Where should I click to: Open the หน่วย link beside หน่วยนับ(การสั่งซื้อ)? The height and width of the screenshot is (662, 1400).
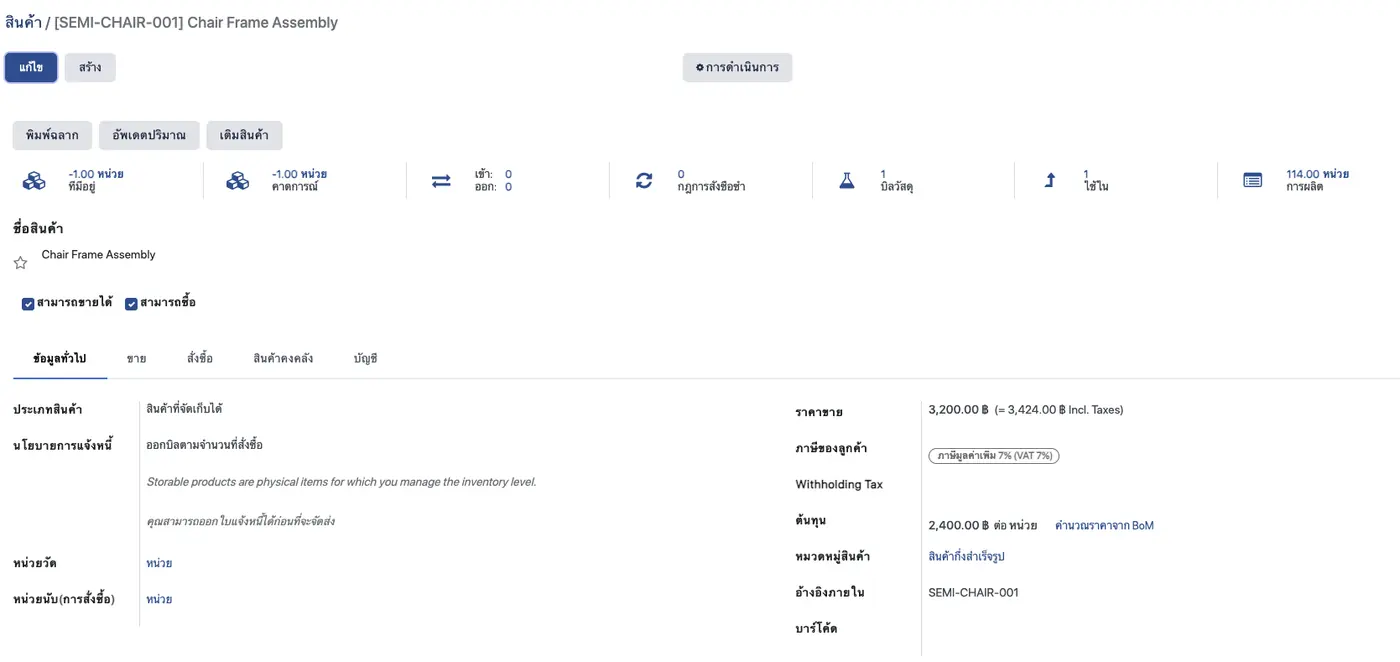[x=159, y=599]
